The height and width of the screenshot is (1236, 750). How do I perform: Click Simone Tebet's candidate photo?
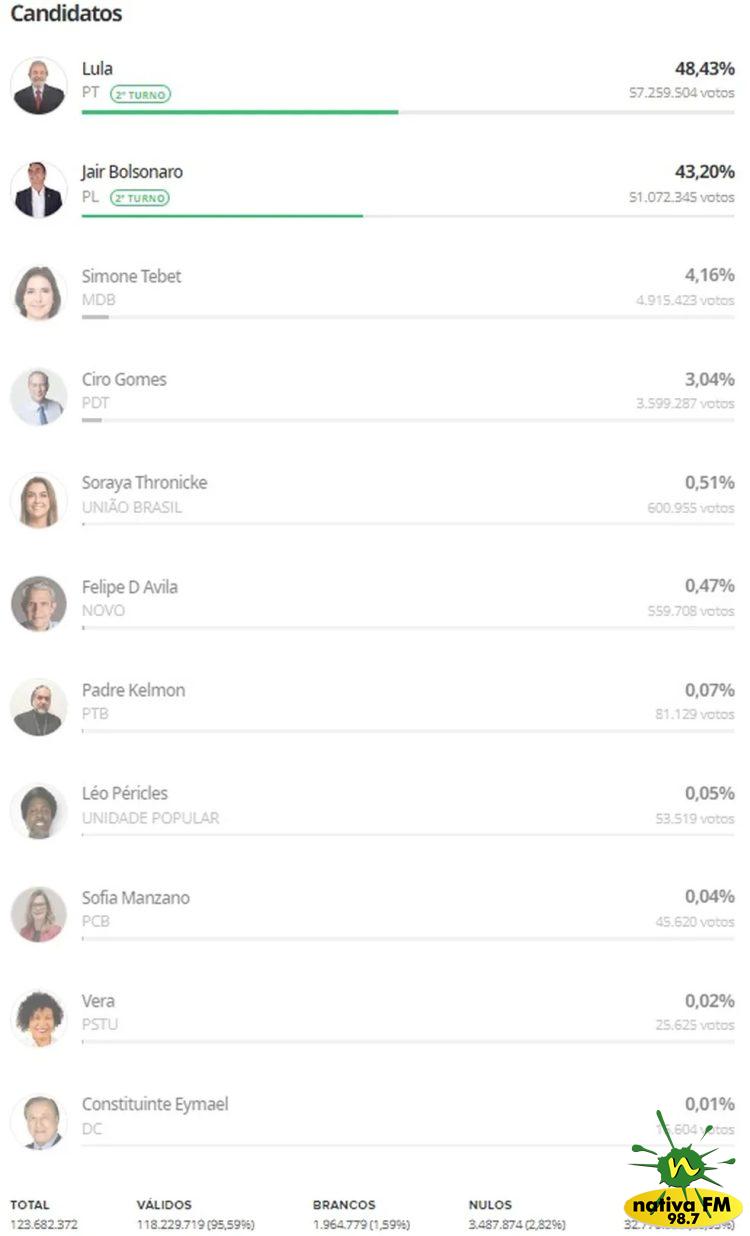[x=38, y=293]
